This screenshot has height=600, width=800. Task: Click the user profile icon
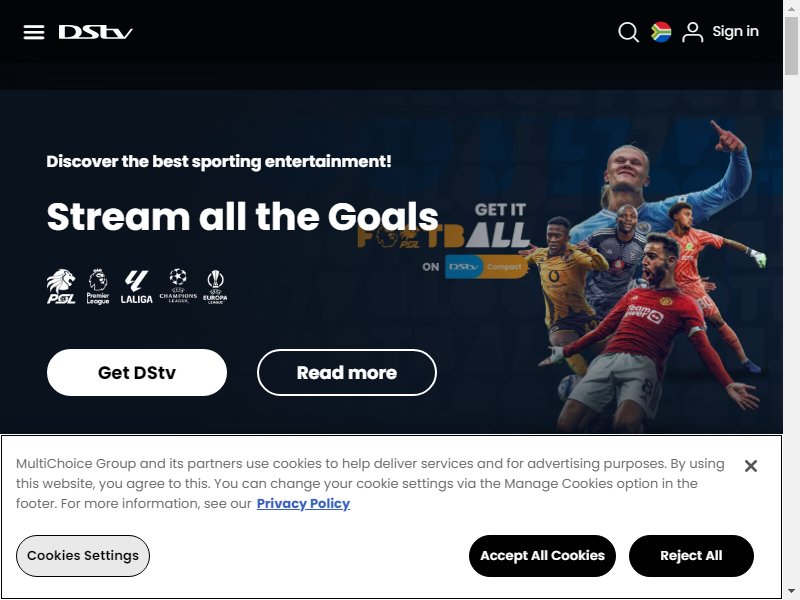click(x=692, y=32)
